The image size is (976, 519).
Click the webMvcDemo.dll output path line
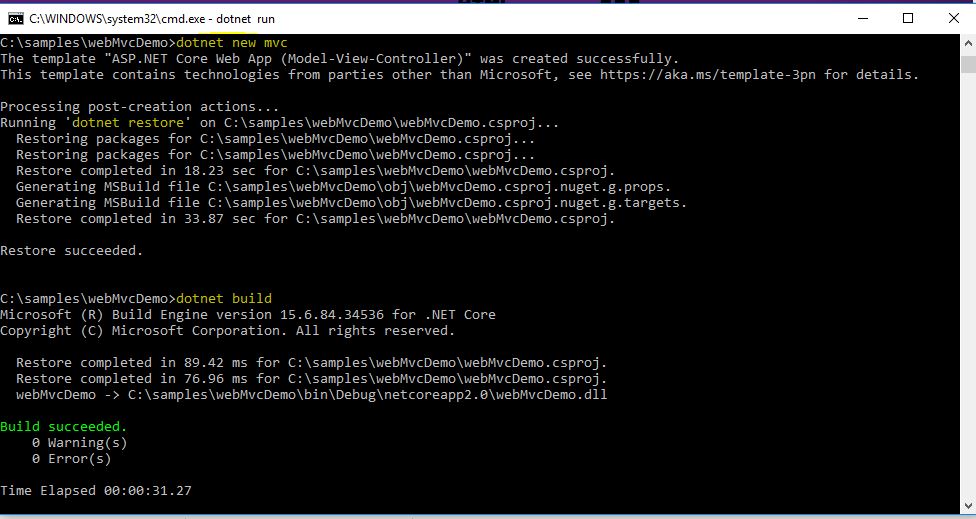(x=311, y=395)
